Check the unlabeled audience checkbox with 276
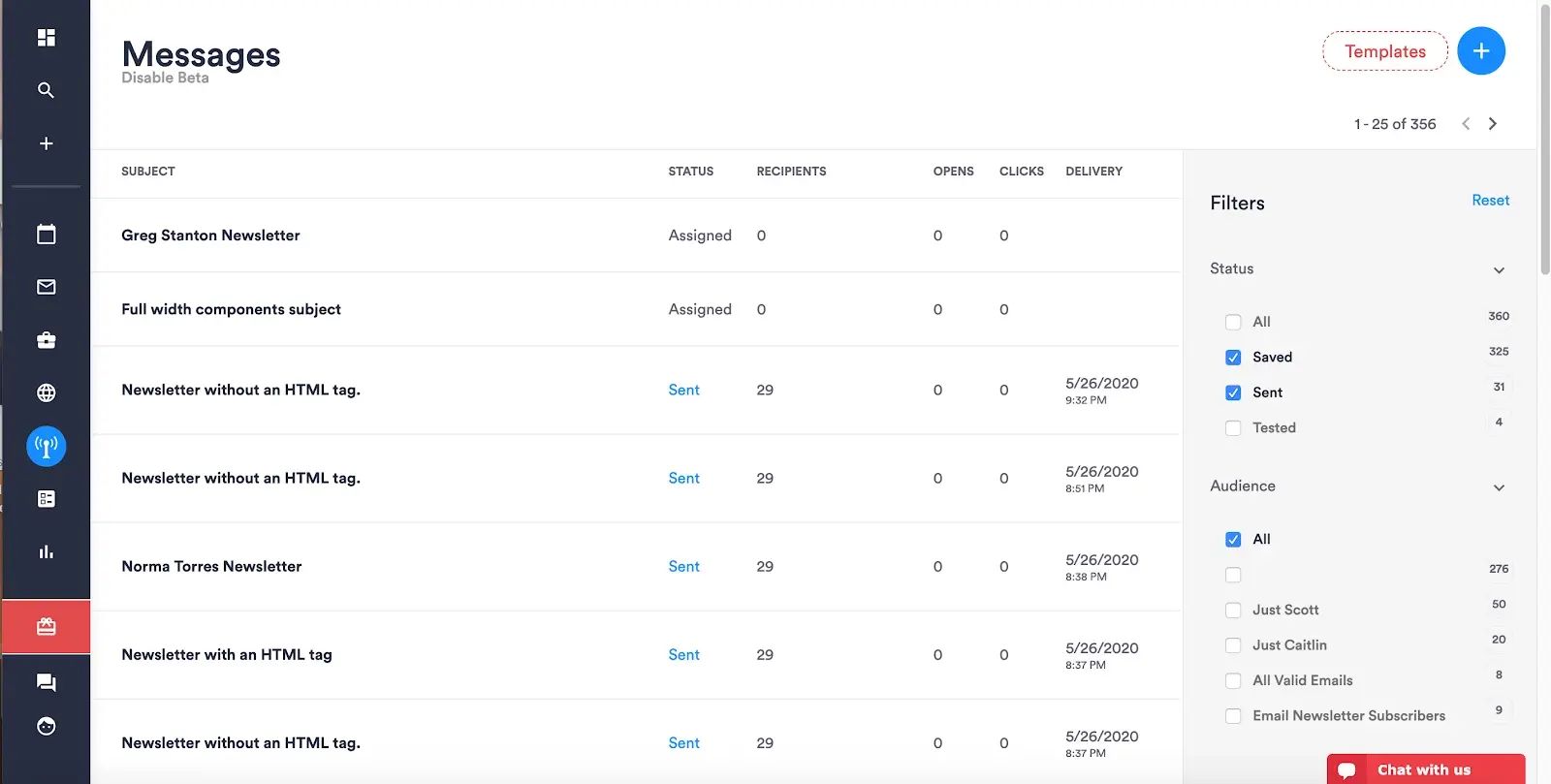The image size is (1551, 784). click(1233, 575)
